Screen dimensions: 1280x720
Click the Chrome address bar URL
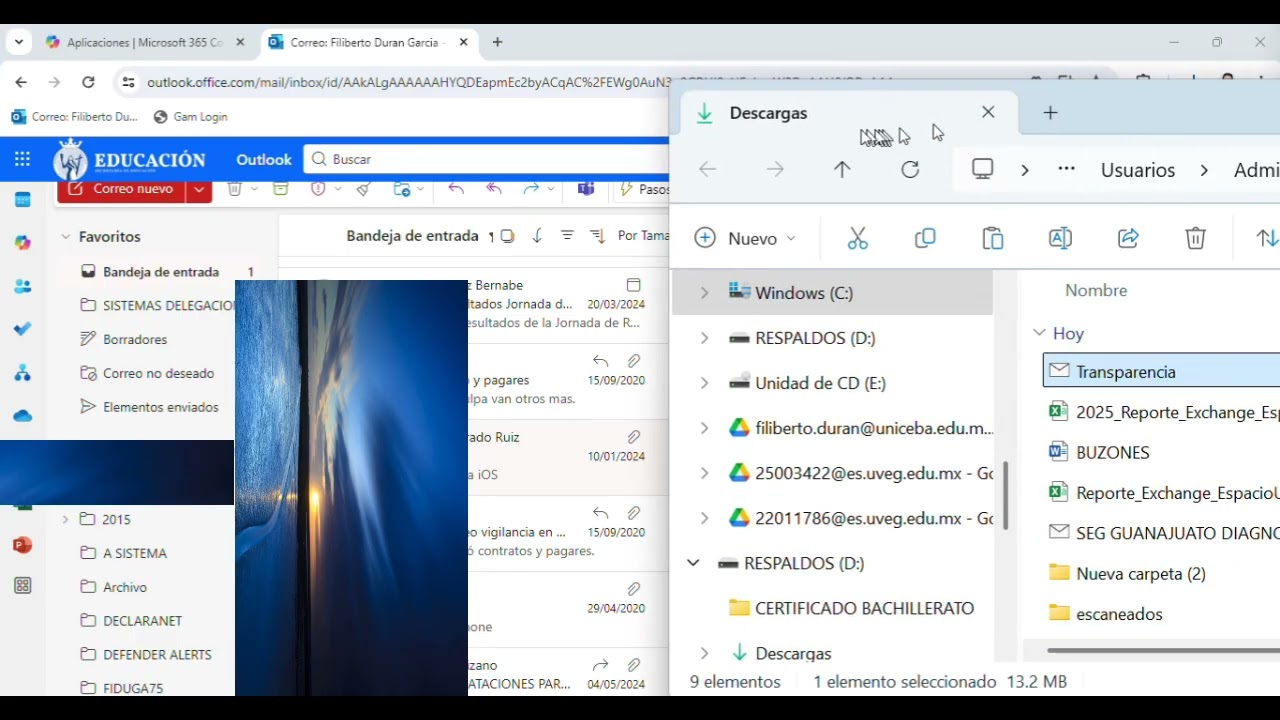pos(520,82)
